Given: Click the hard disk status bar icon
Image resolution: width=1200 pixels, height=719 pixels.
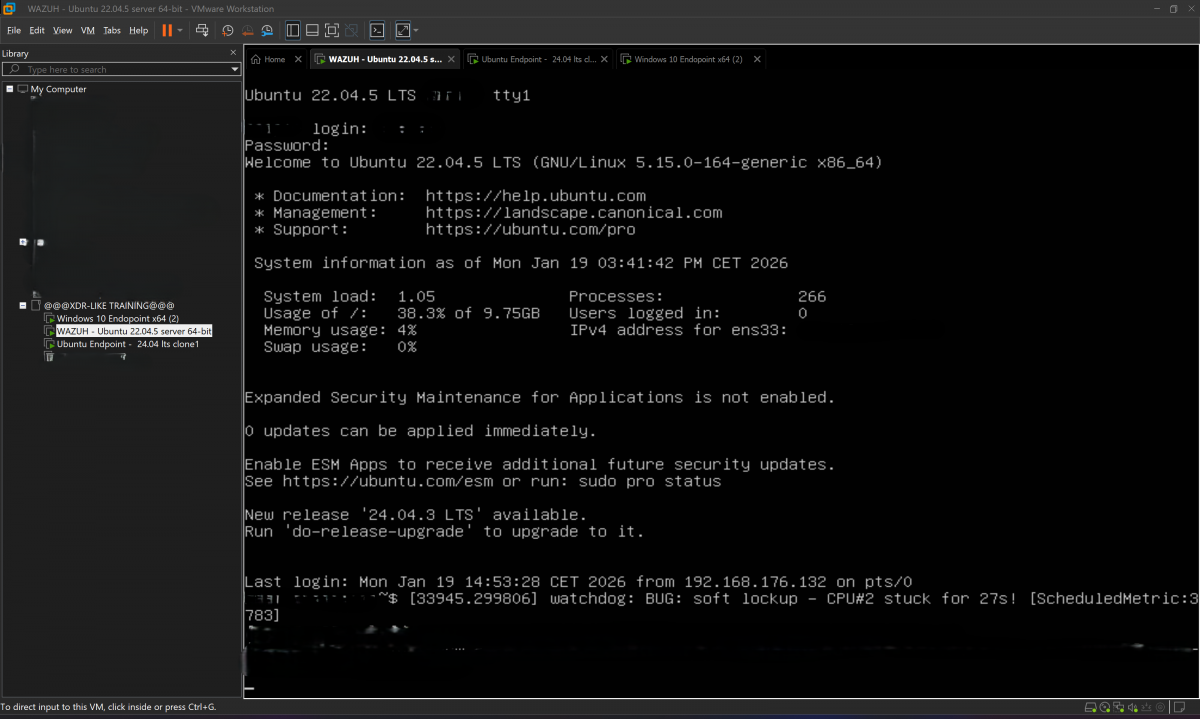Looking at the screenshot, I should coord(1090,708).
